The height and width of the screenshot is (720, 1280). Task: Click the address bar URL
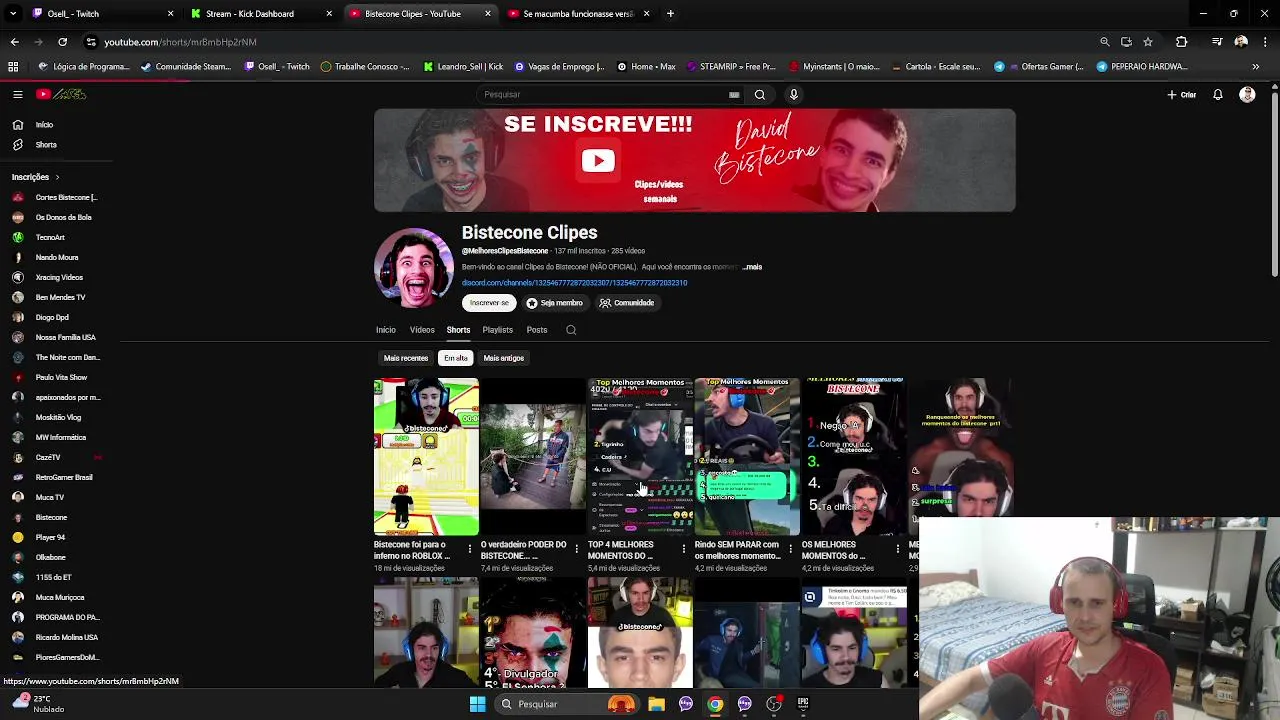coord(180,42)
